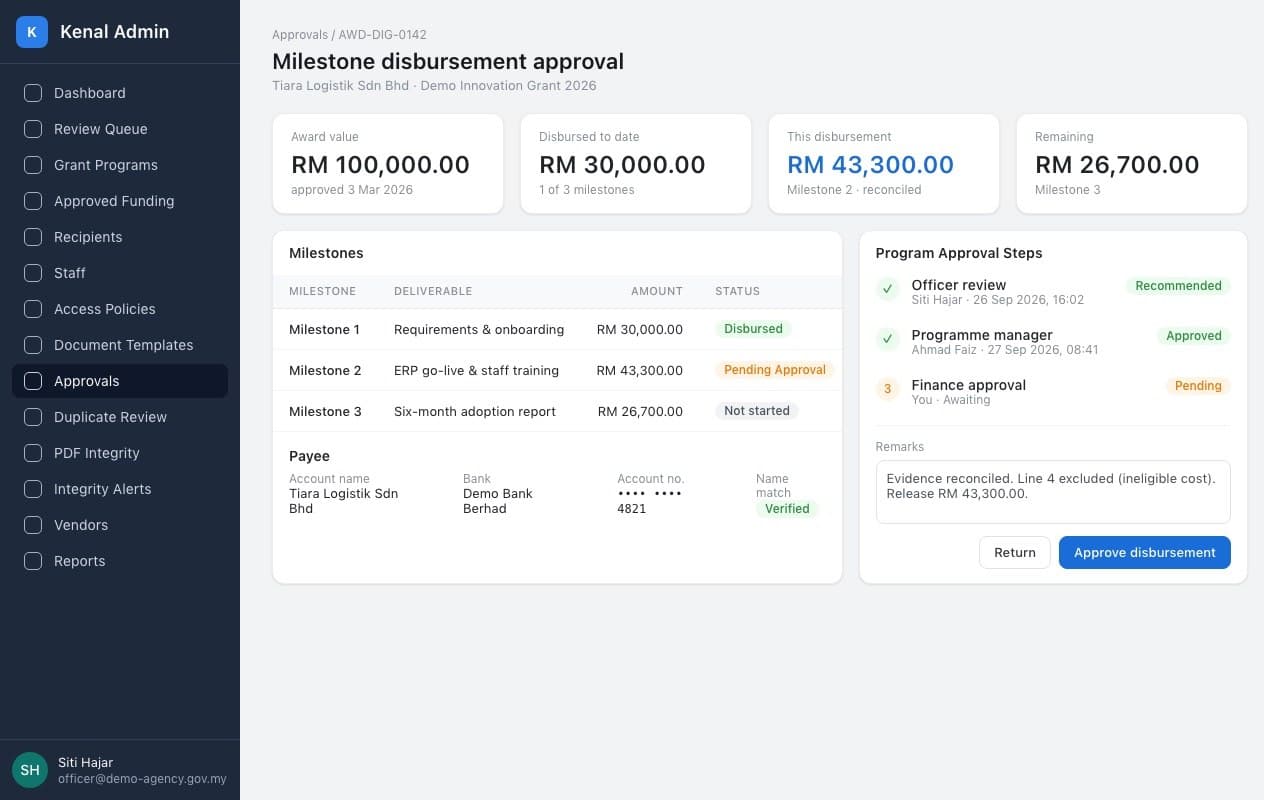The image size is (1264, 800).
Task: Click the Access Policies sidebar icon
Action: coord(33,309)
